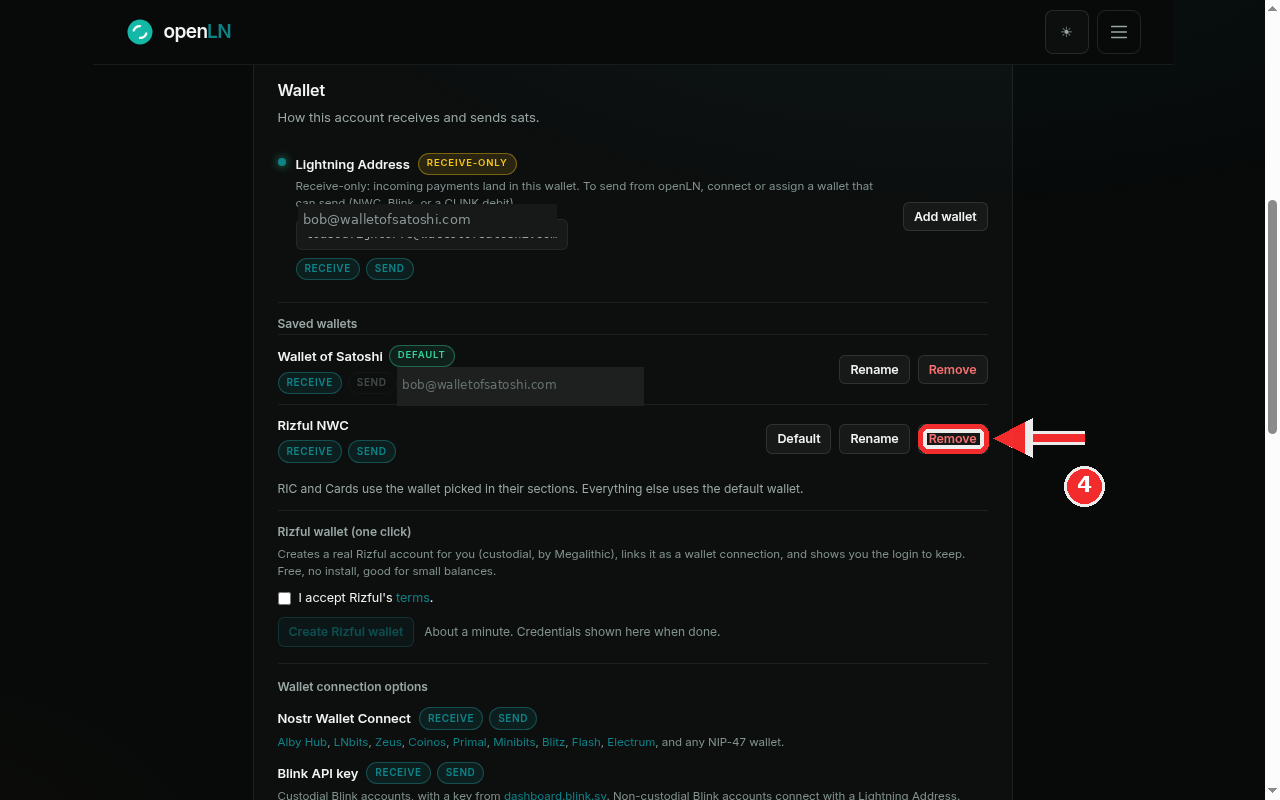The image size is (1280, 800).
Task: Click the SEND badge in Rizful NWC row
Action: (371, 452)
